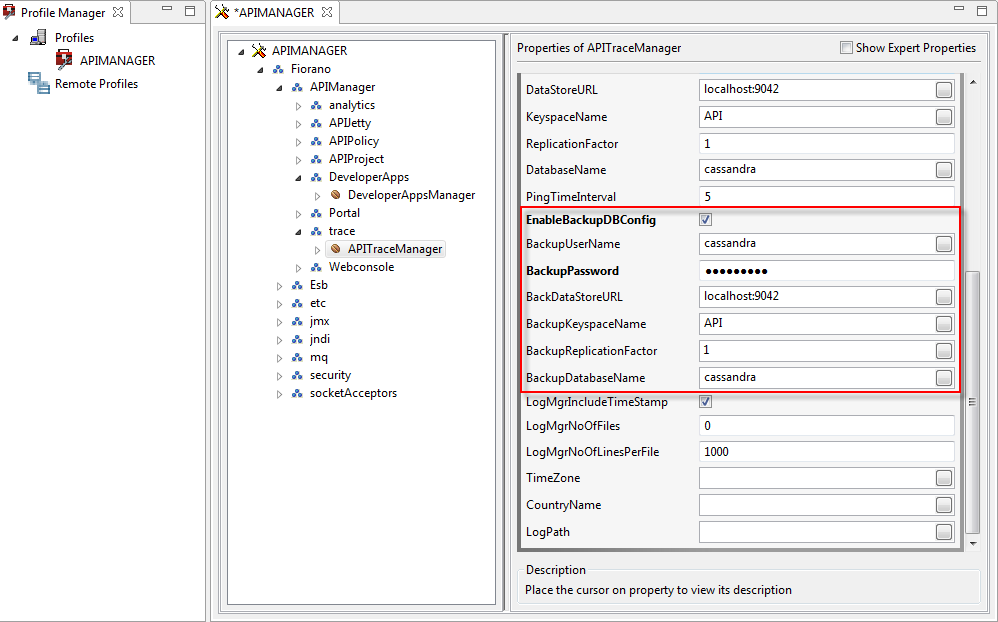Select the APIMANAGER profile icon in Profile Manager
Viewport: 998px width, 622px height.
pos(64,60)
